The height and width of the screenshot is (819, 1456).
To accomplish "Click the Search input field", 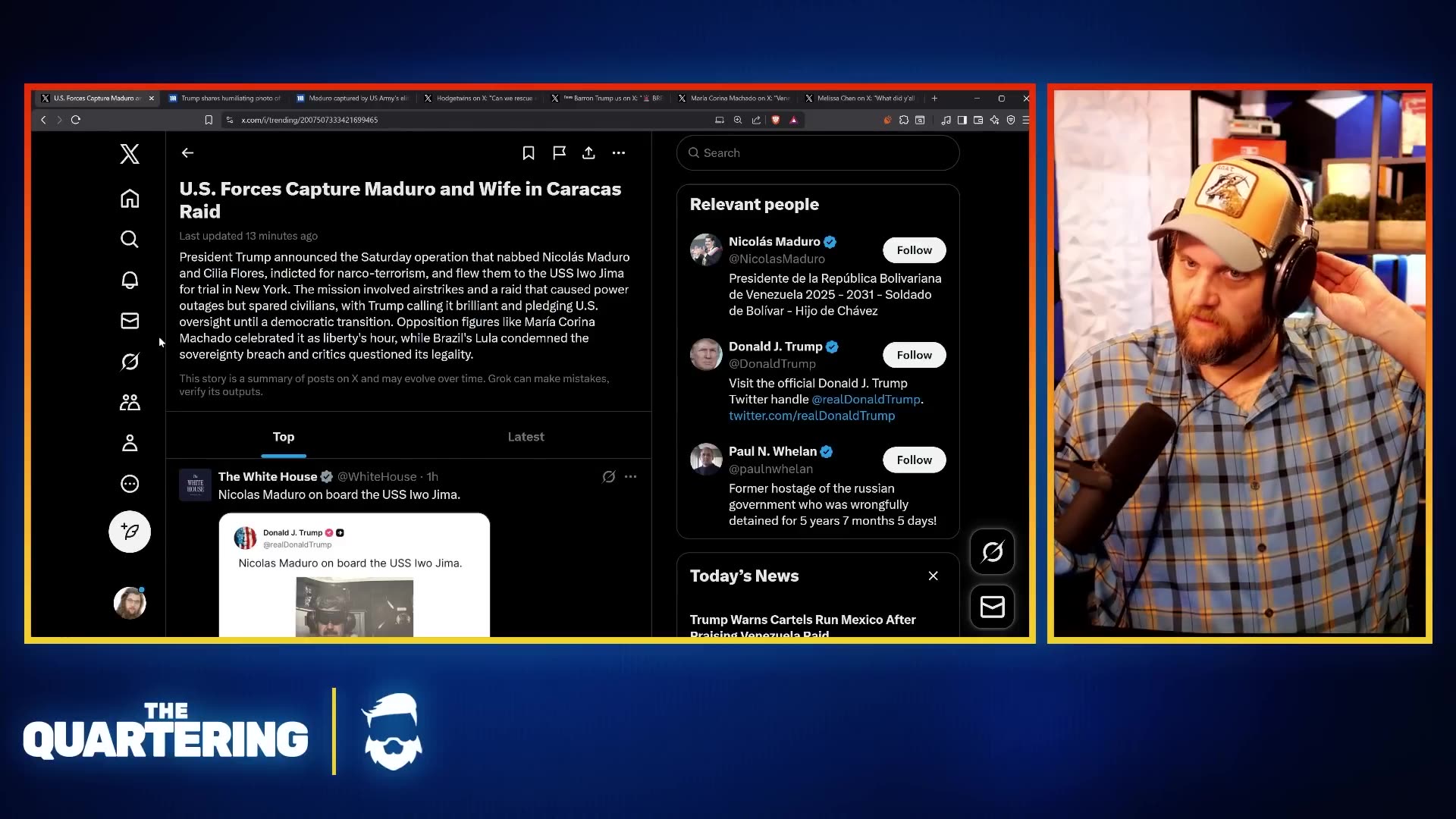I will point(819,153).
